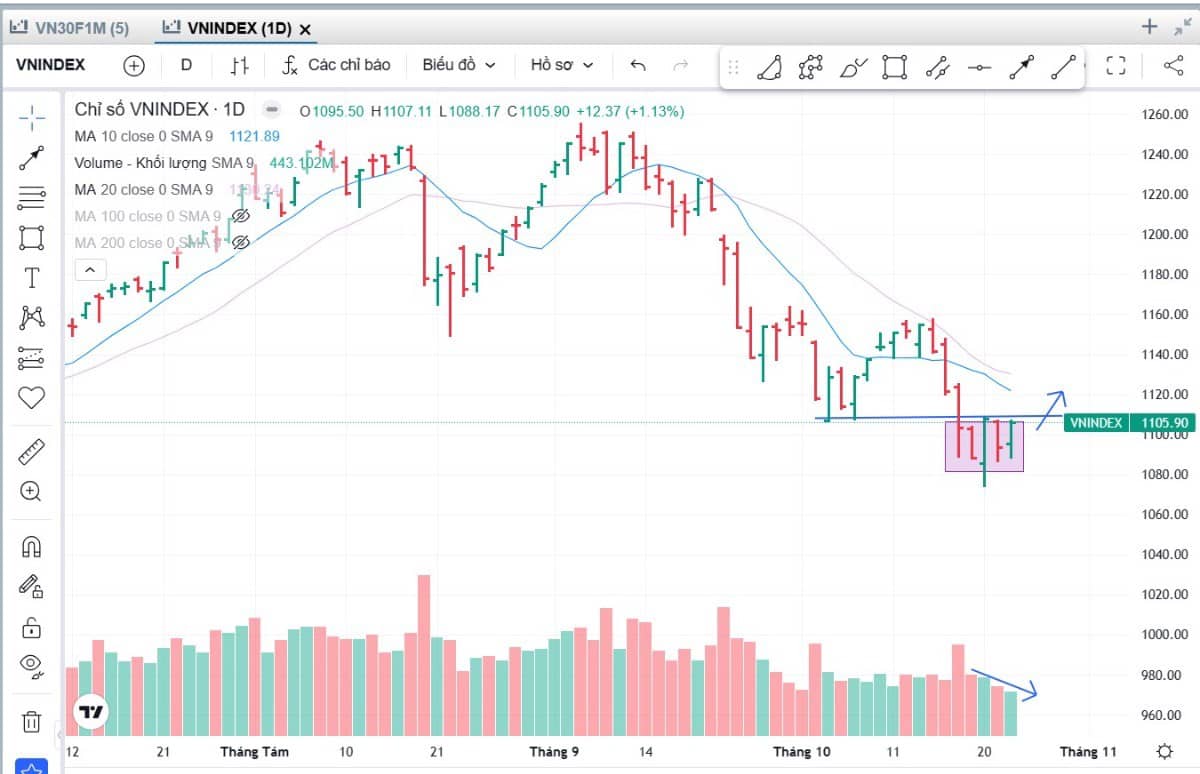The height and width of the screenshot is (774, 1200).
Task: Open the Fibonacci retracement tools
Action: click(x=32, y=198)
